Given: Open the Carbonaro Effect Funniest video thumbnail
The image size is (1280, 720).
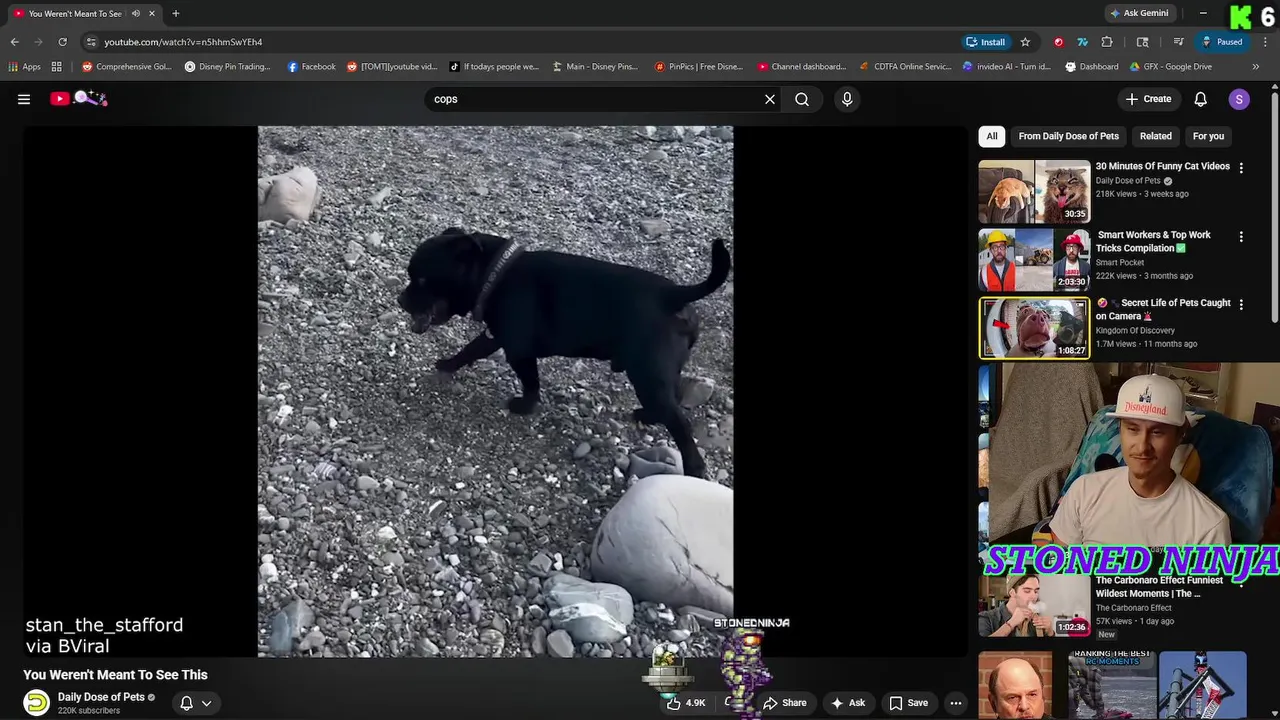Looking at the screenshot, I should click(x=1034, y=605).
